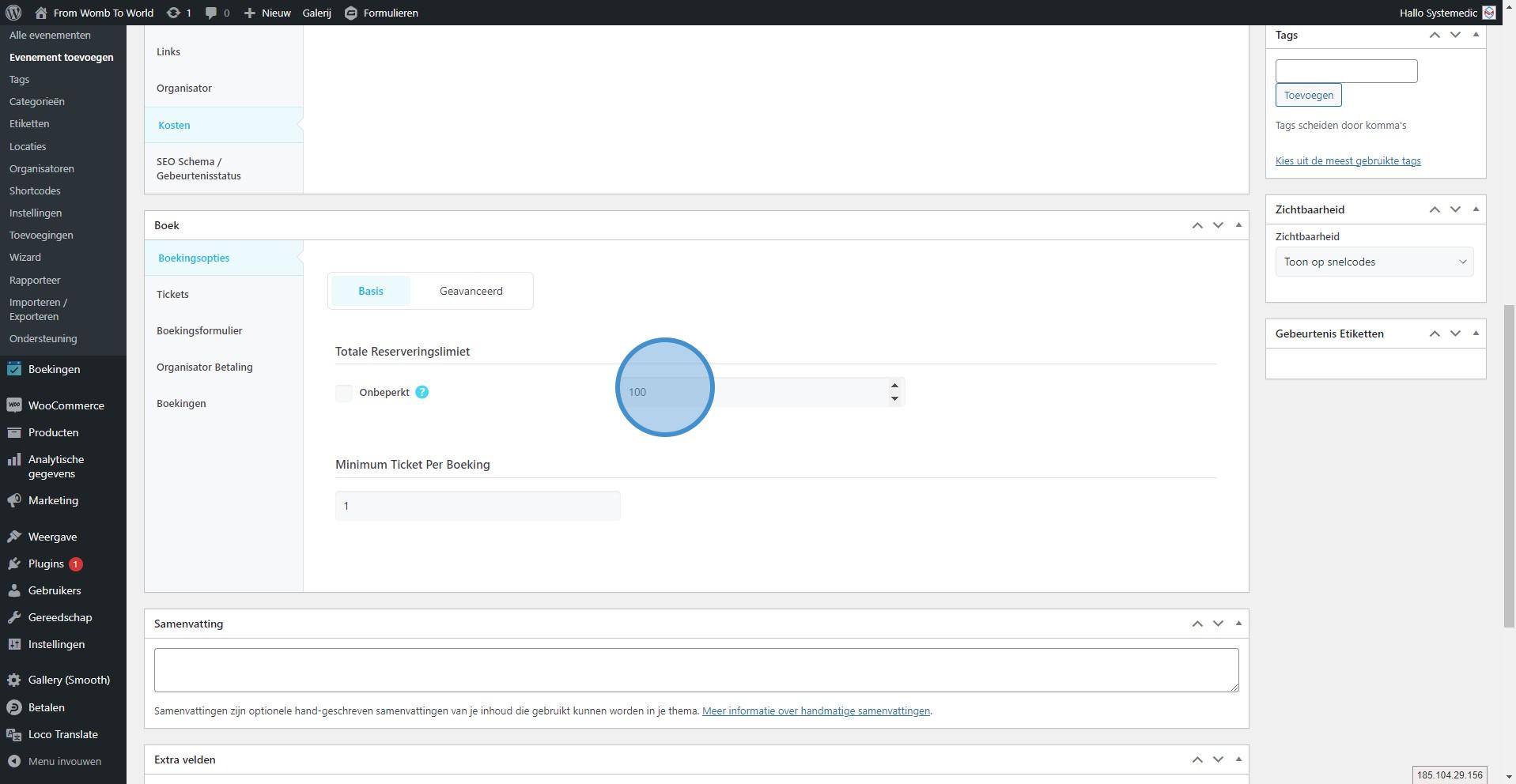
Task: Click the WordPress logo icon
Action: pyautogui.click(x=13, y=13)
